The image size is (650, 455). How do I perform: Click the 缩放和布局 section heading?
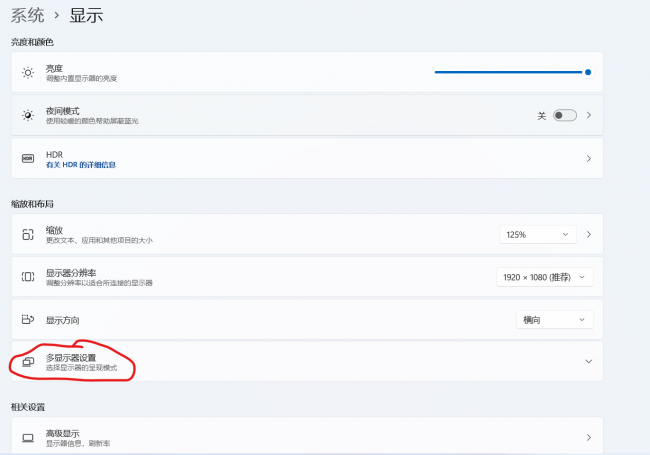[32, 204]
